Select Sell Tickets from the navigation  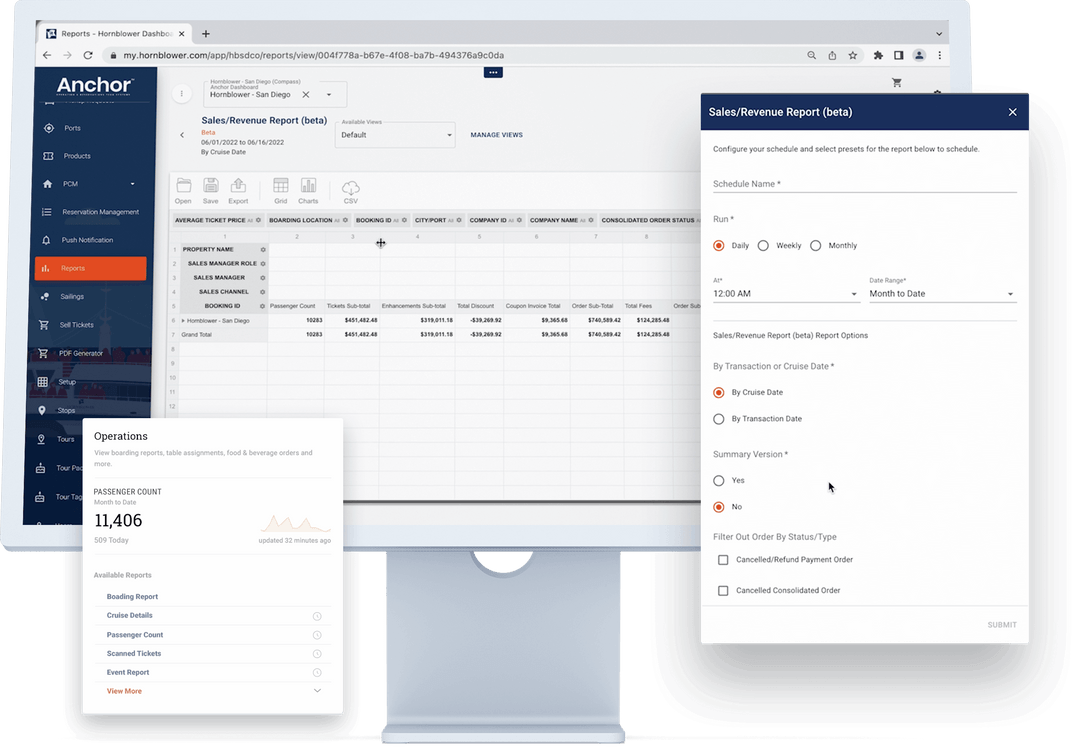[76, 324]
